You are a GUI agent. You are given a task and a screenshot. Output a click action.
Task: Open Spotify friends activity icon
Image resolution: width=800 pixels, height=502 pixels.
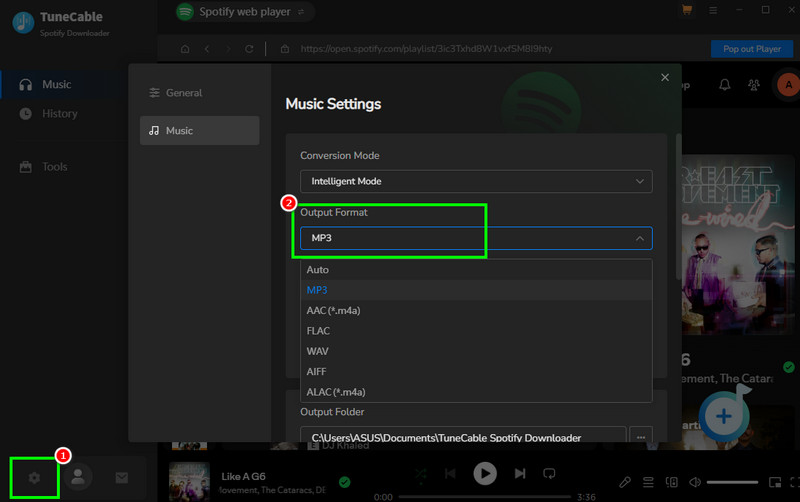pos(754,85)
